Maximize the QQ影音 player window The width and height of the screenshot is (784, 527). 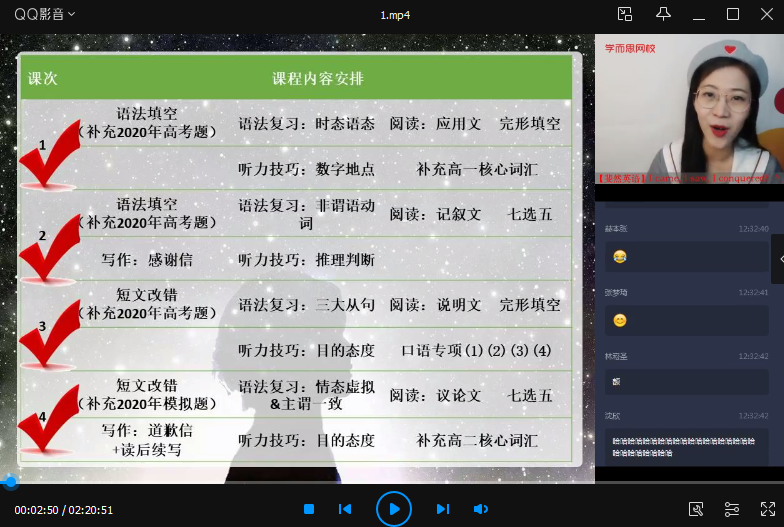coord(732,14)
